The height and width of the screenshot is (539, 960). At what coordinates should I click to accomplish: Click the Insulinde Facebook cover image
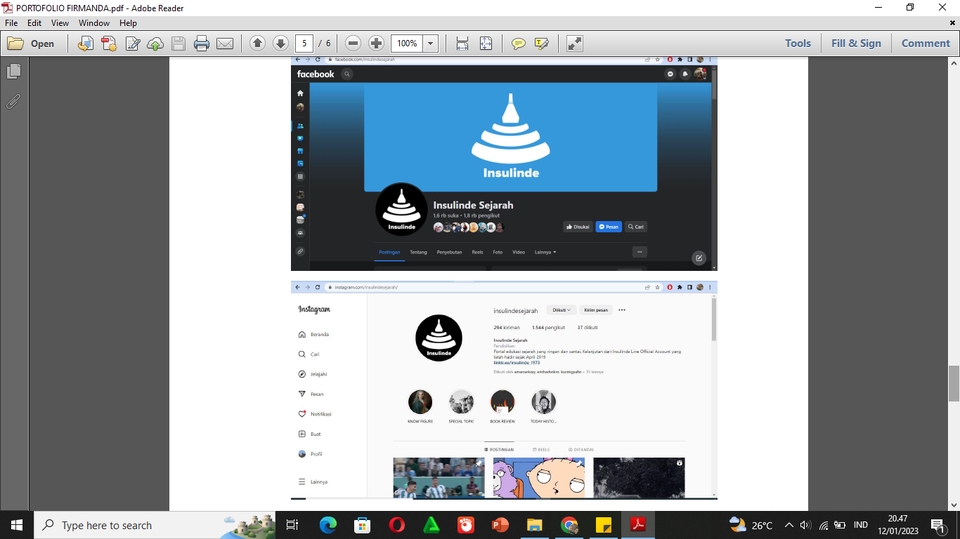[x=511, y=137]
